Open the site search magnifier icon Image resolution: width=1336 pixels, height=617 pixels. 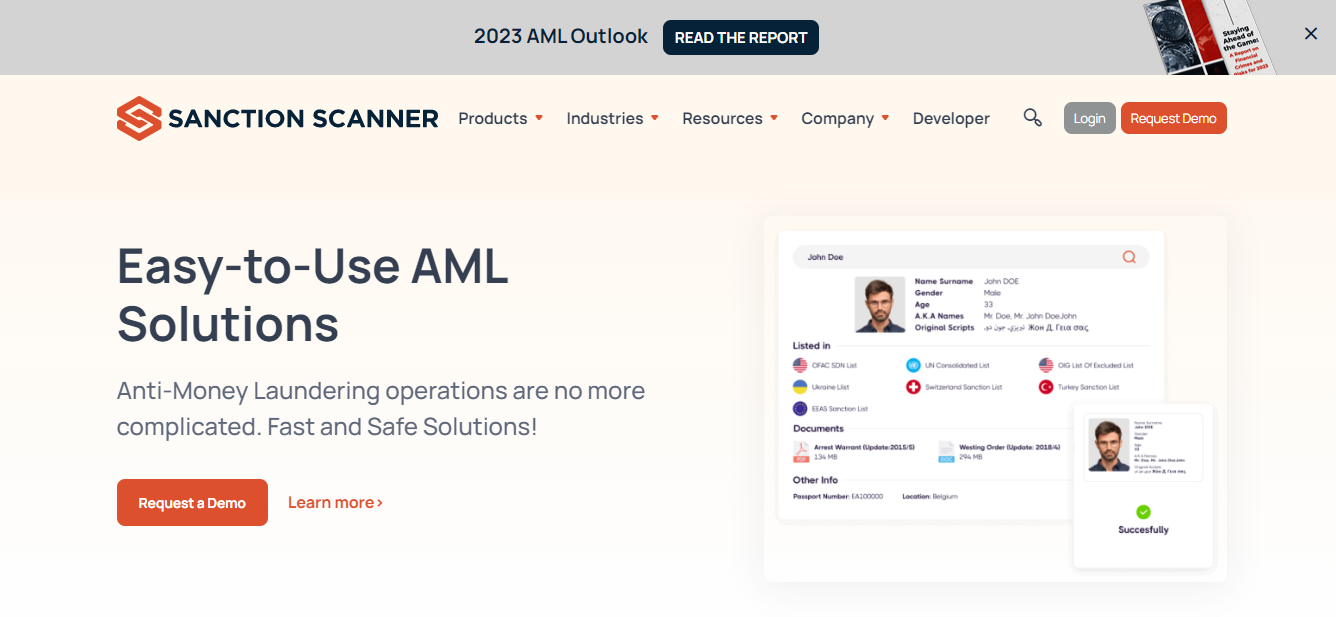1033,118
